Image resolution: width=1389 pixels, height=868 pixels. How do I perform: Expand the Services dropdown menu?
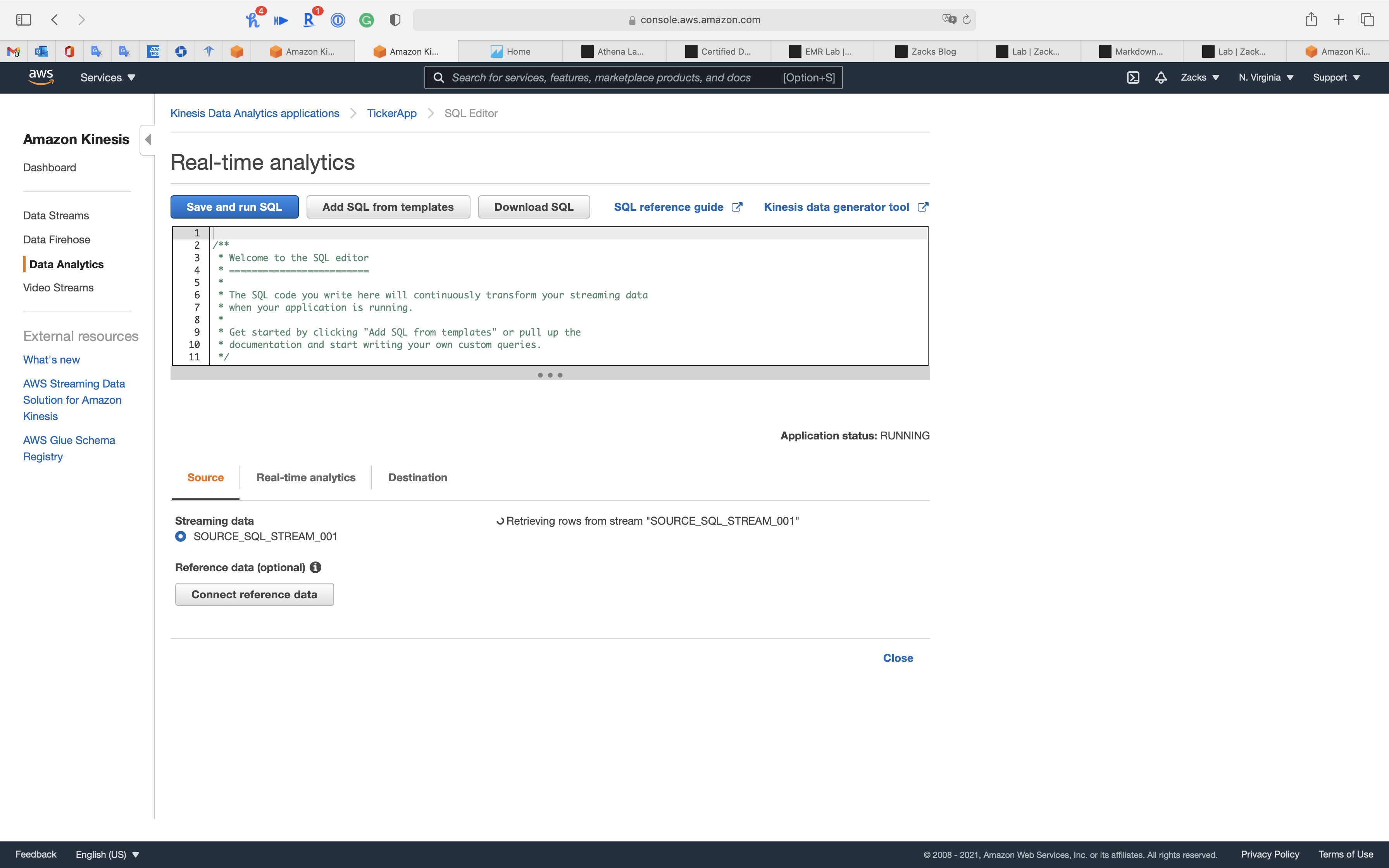[107, 77]
